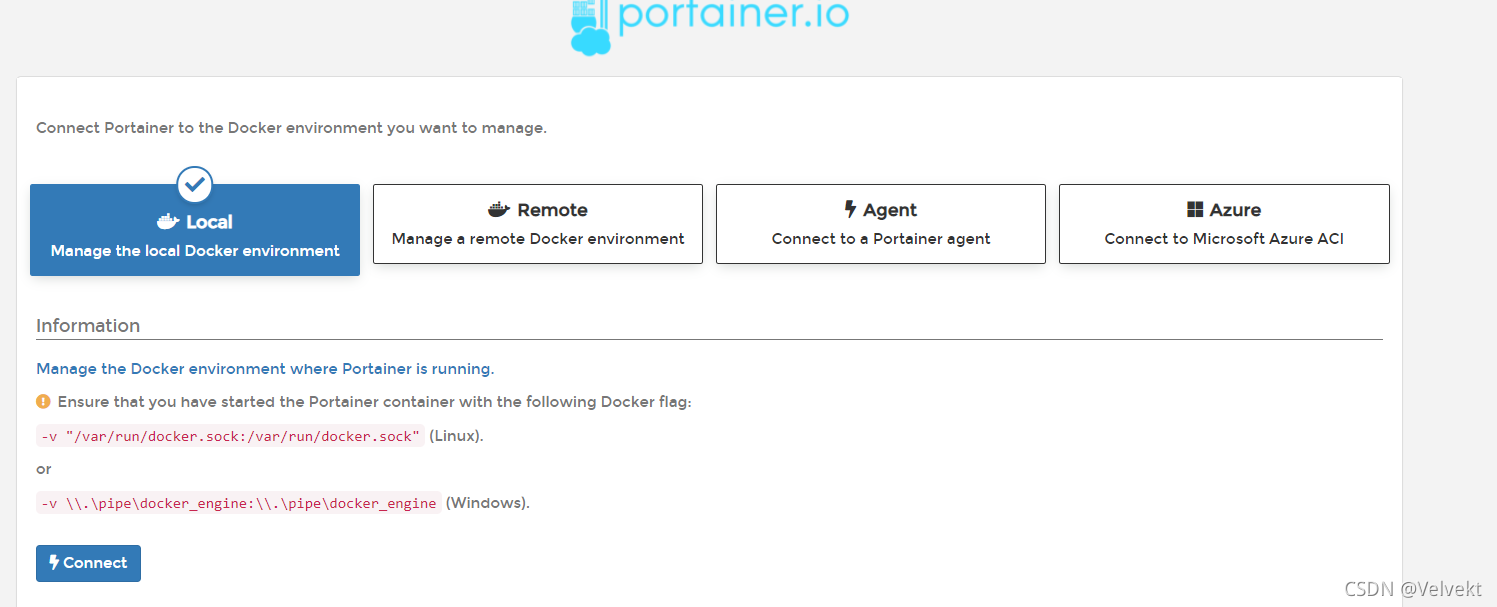The image size is (1497, 607).
Task: Click the '(Windows).' label after the code
Action: (x=487, y=503)
